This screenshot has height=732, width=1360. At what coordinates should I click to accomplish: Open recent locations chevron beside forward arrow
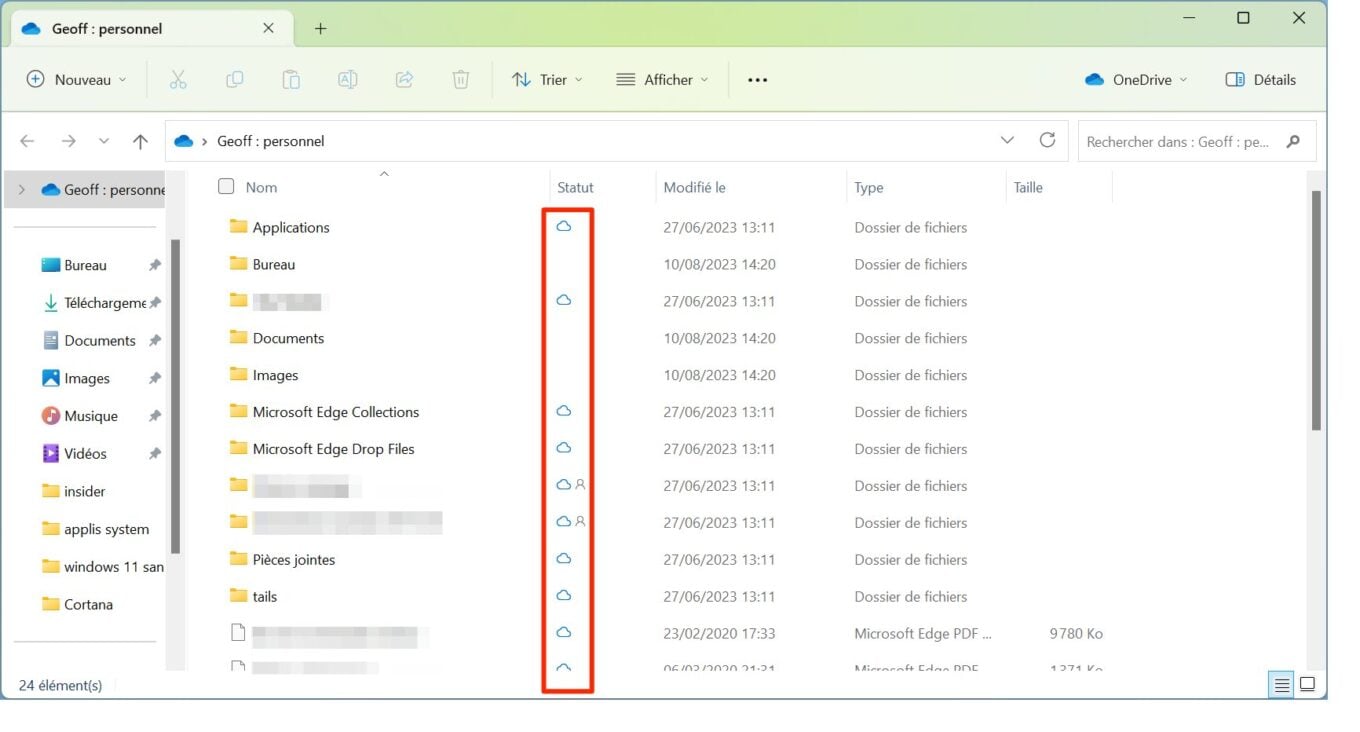(104, 141)
